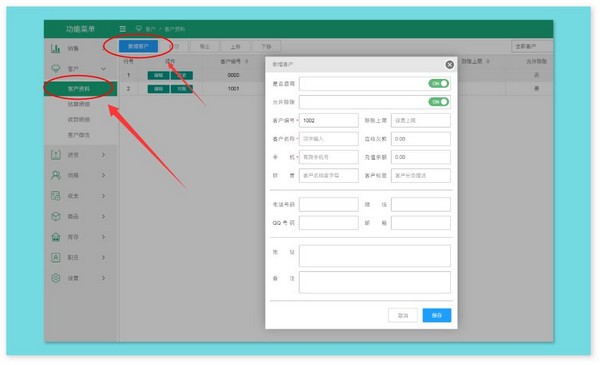
Task: Click the two-person supplier icon in sidebar
Action: click(x=56, y=175)
